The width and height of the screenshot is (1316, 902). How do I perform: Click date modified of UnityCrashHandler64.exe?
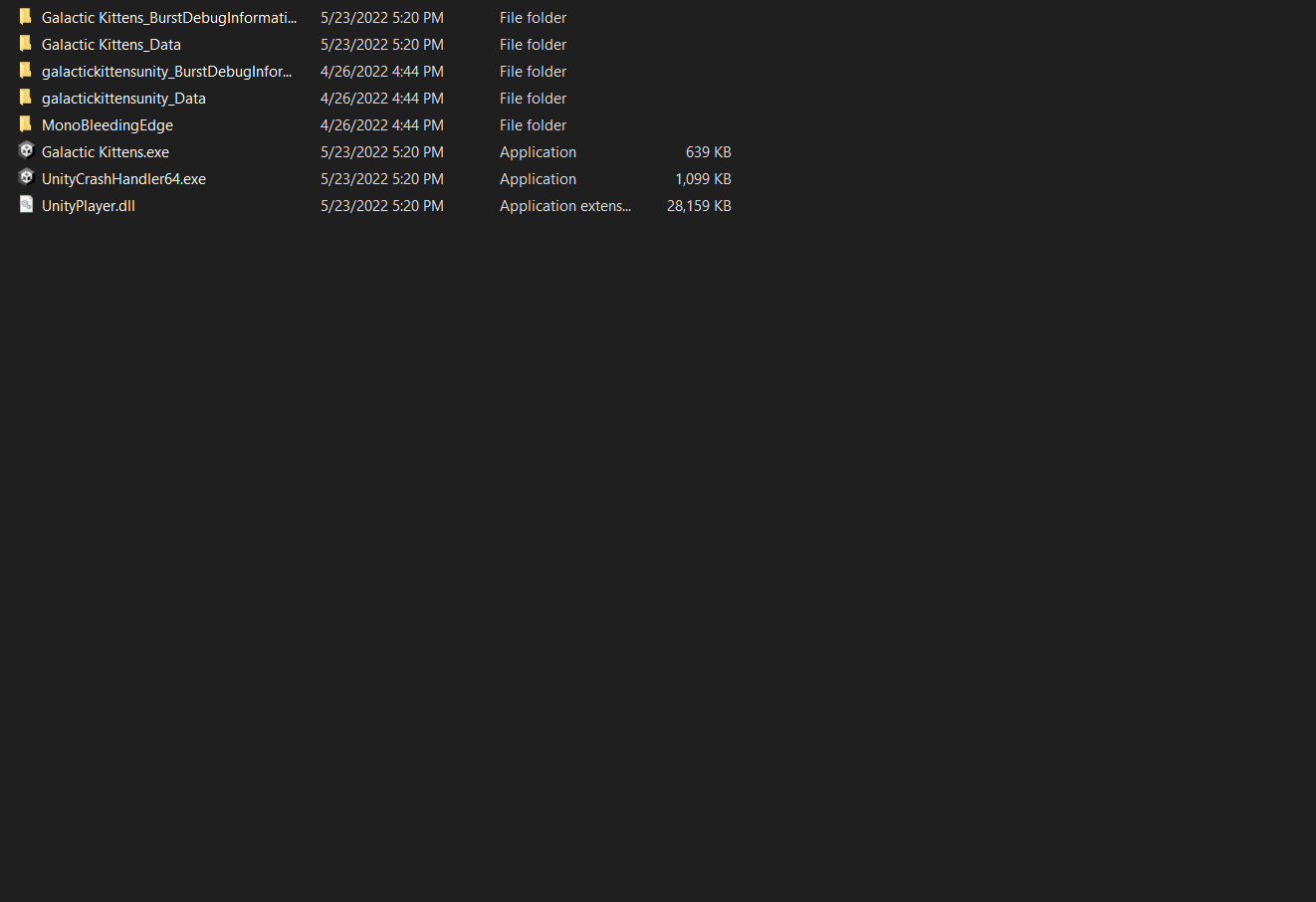pos(382,179)
